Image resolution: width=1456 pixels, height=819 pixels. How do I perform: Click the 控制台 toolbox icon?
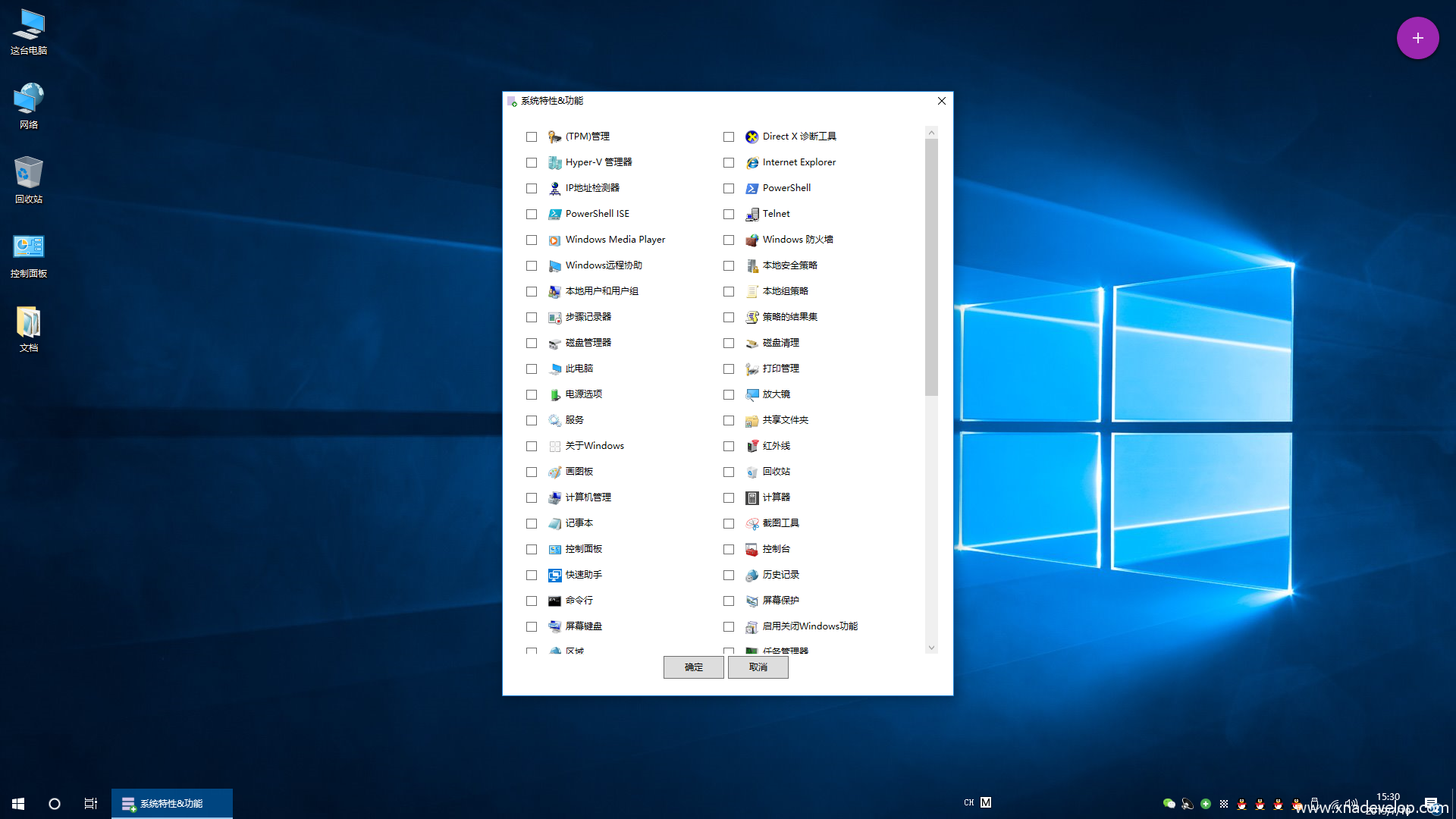tap(752, 549)
